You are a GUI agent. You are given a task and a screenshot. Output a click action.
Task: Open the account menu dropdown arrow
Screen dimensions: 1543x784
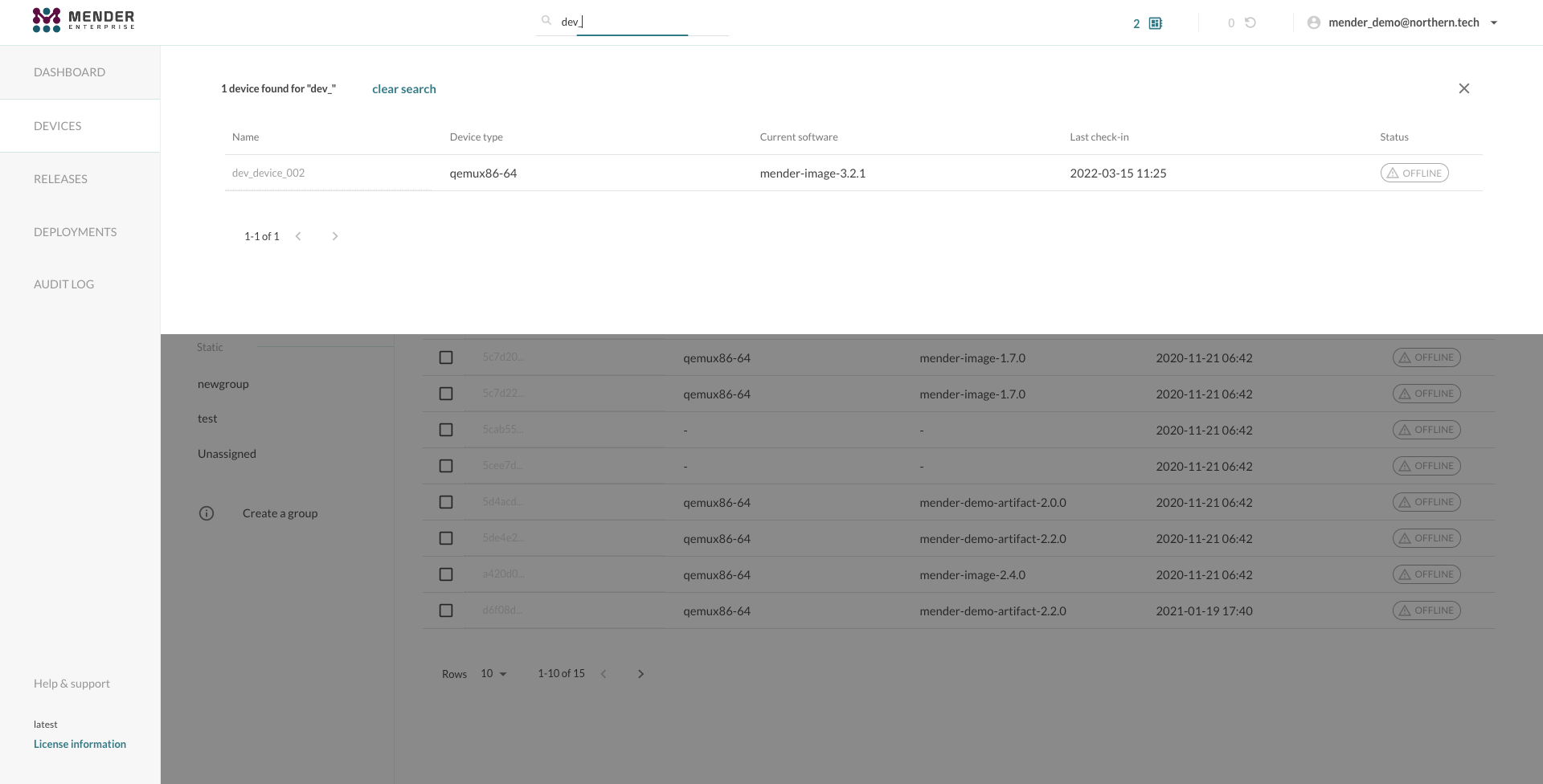1494,22
